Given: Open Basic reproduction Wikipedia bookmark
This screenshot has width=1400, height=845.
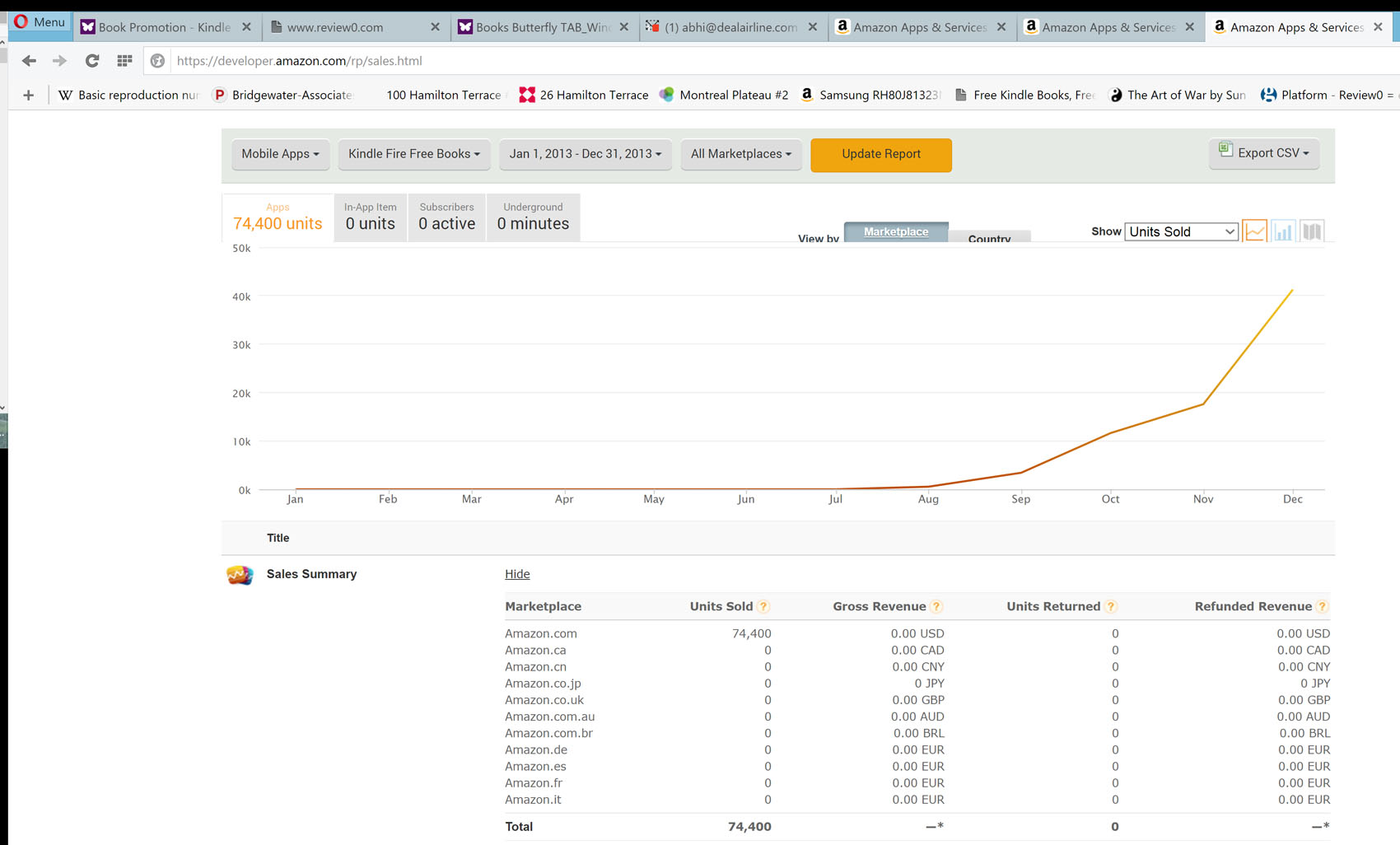Looking at the screenshot, I should tap(128, 96).
